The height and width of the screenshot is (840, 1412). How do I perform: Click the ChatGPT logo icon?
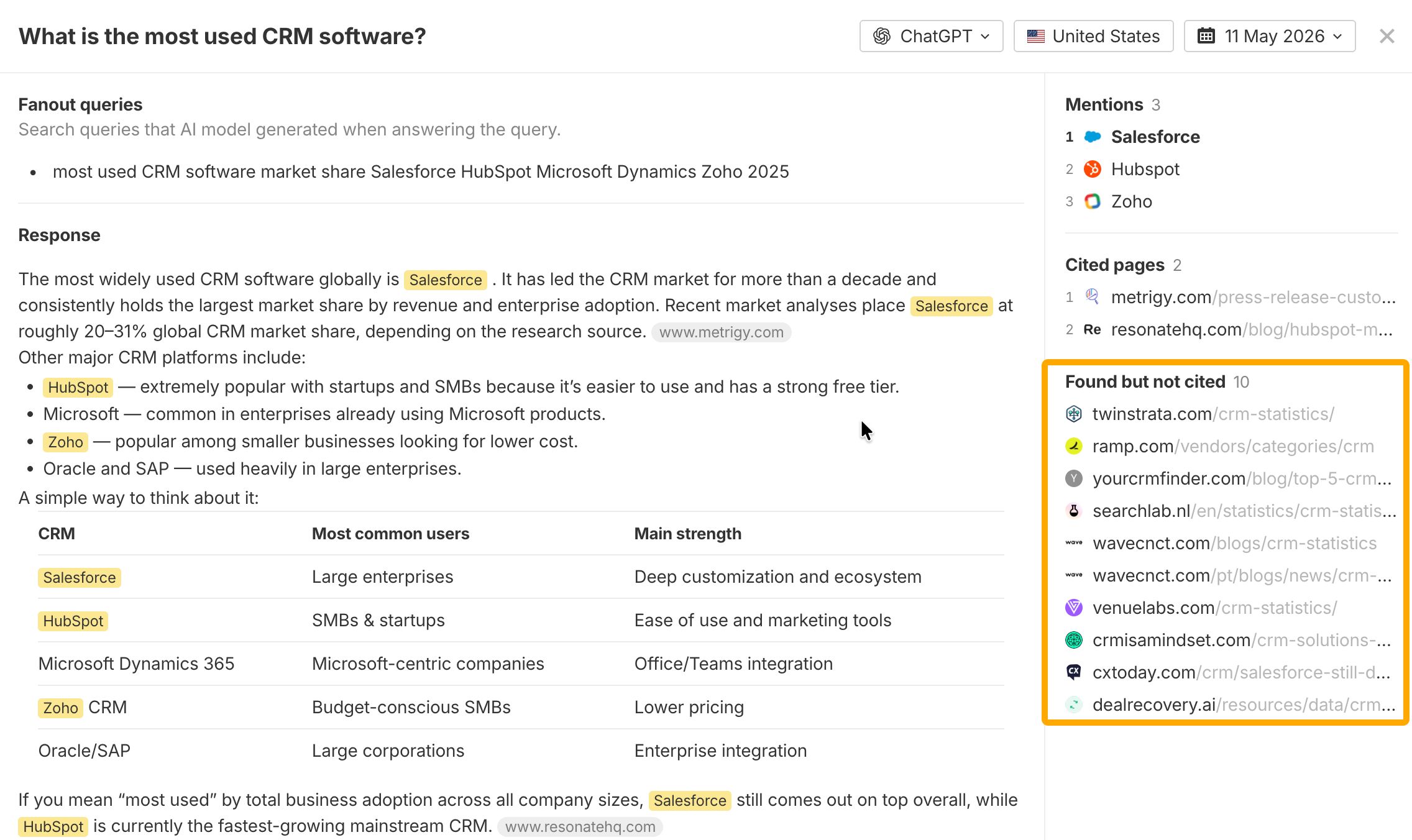882,36
